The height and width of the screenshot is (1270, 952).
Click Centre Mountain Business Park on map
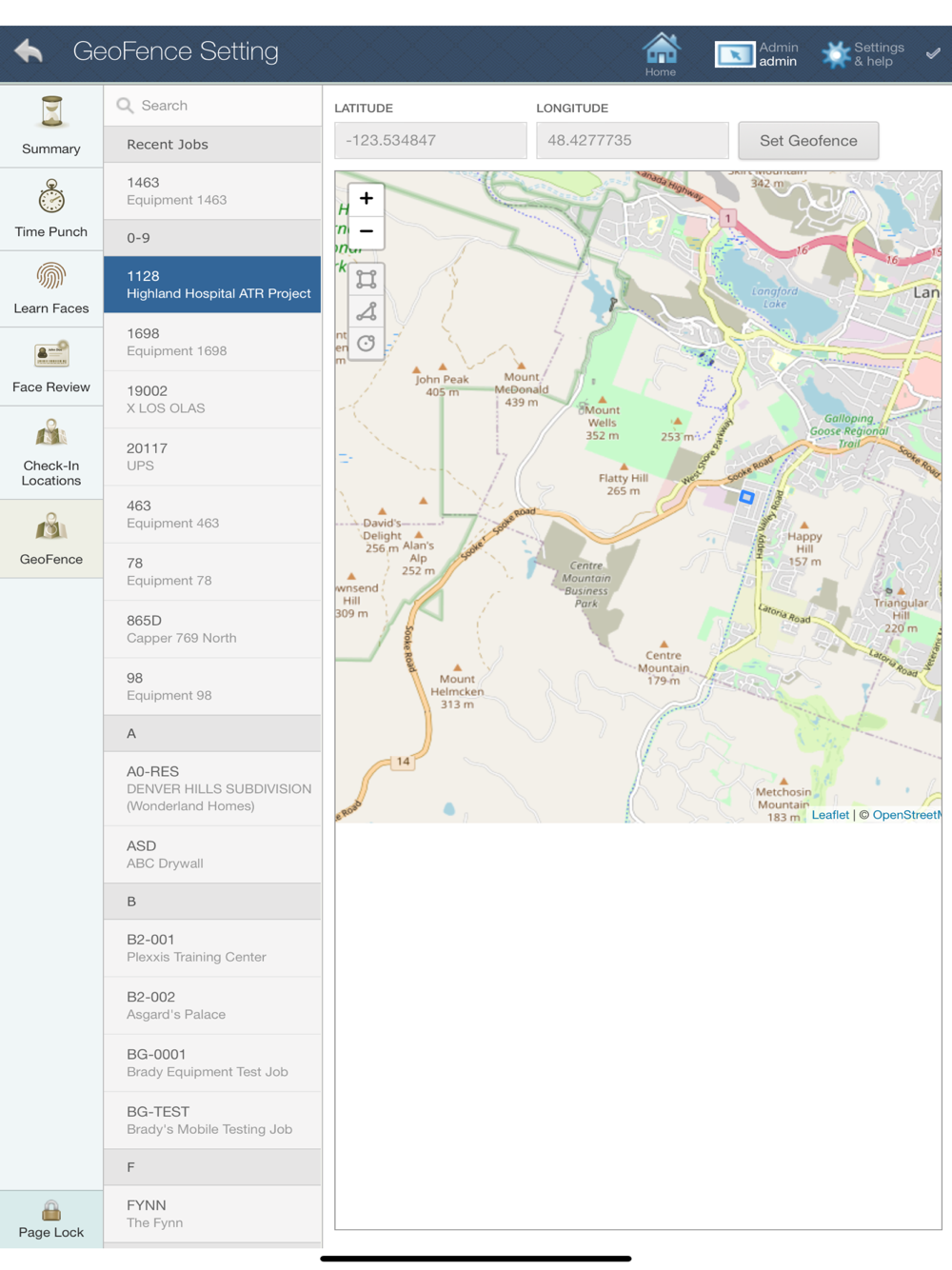586,584
